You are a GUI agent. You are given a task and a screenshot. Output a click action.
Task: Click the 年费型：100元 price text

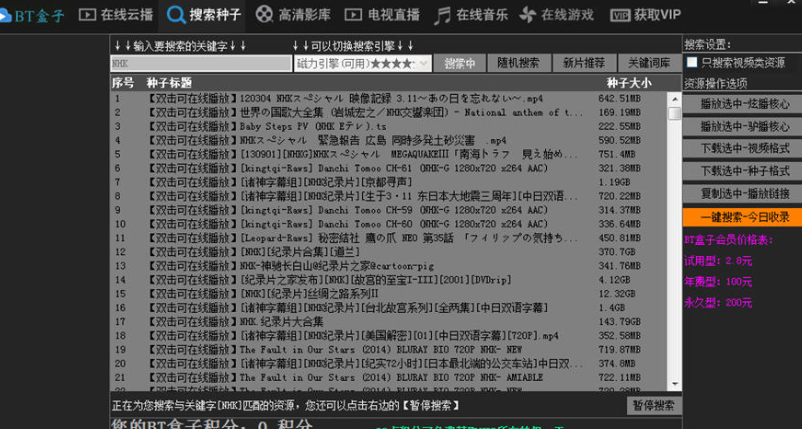pyautogui.click(x=718, y=282)
